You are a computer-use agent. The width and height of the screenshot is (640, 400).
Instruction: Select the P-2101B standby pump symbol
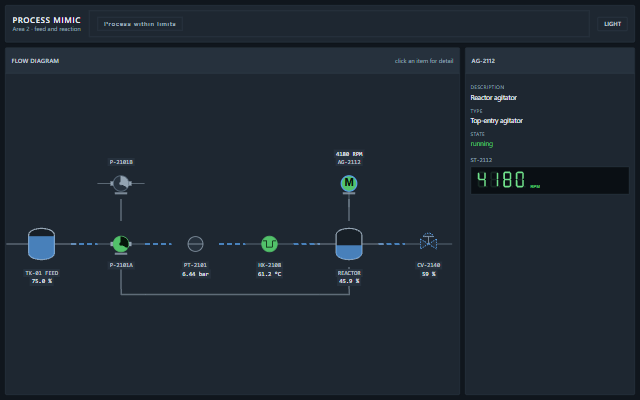click(121, 184)
